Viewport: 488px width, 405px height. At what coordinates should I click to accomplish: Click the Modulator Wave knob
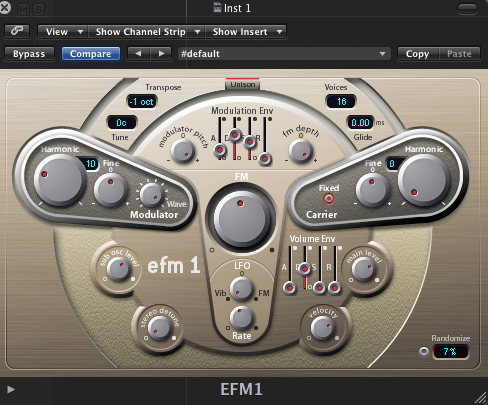click(x=152, y=195)
